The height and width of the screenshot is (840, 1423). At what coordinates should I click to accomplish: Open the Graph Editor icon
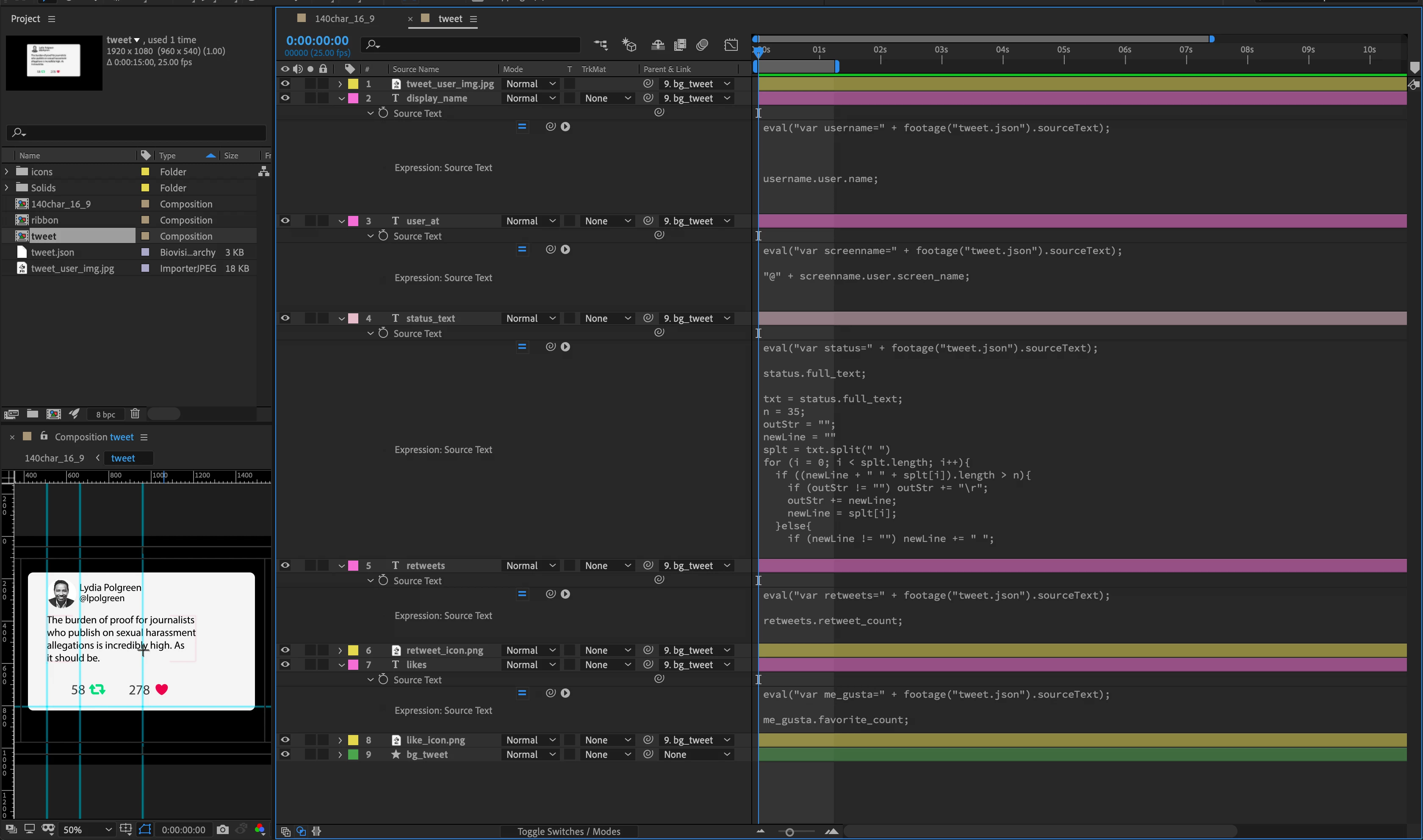[x=731, y=45]
